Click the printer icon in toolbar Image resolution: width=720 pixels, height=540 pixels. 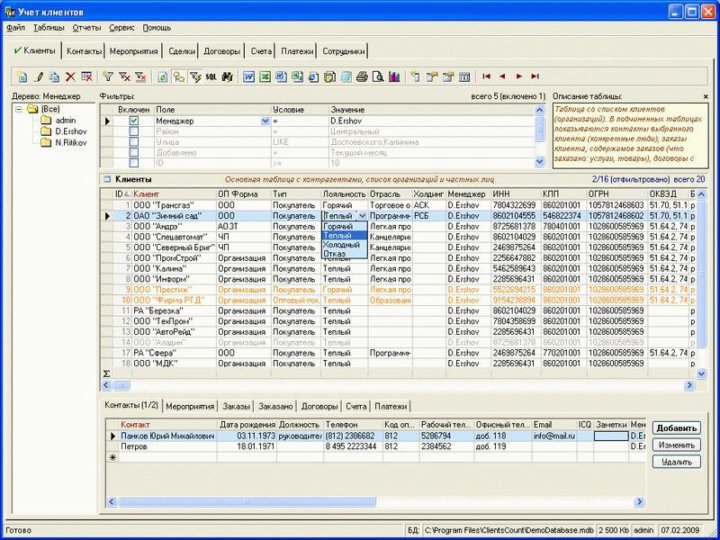point(362,77)
